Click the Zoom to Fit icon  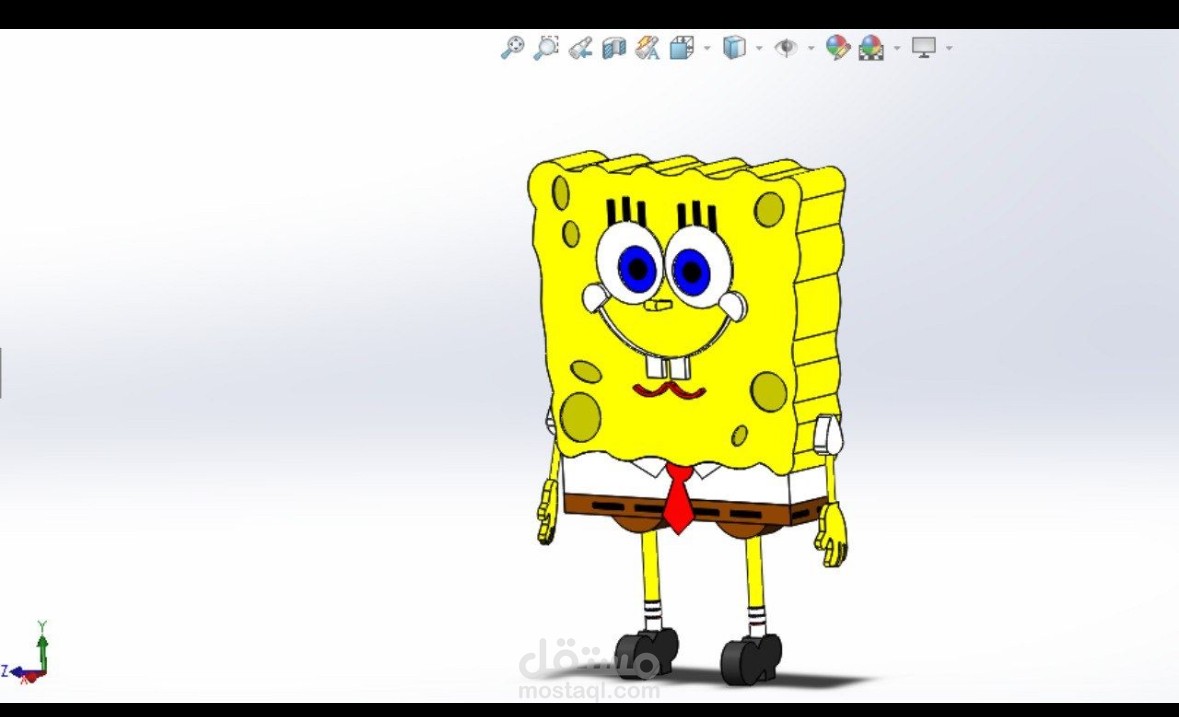[x=512, y=47]
